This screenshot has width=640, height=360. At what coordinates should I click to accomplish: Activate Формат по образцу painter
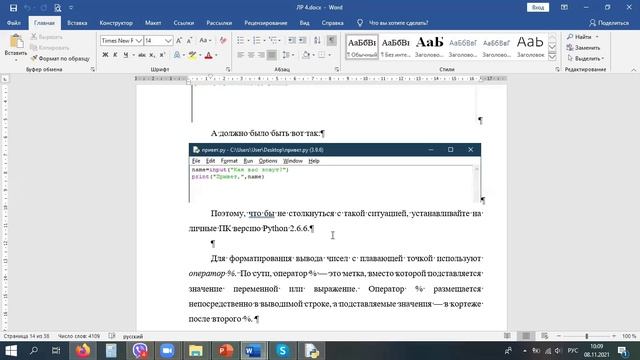tap(60, 58)
